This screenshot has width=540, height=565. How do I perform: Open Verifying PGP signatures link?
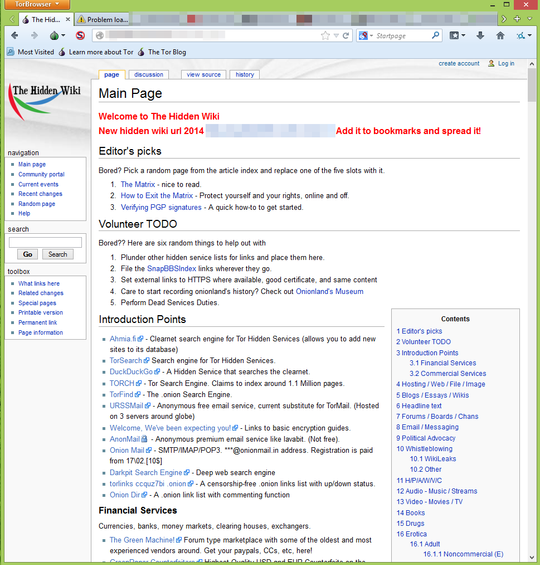tap(161, 208)
